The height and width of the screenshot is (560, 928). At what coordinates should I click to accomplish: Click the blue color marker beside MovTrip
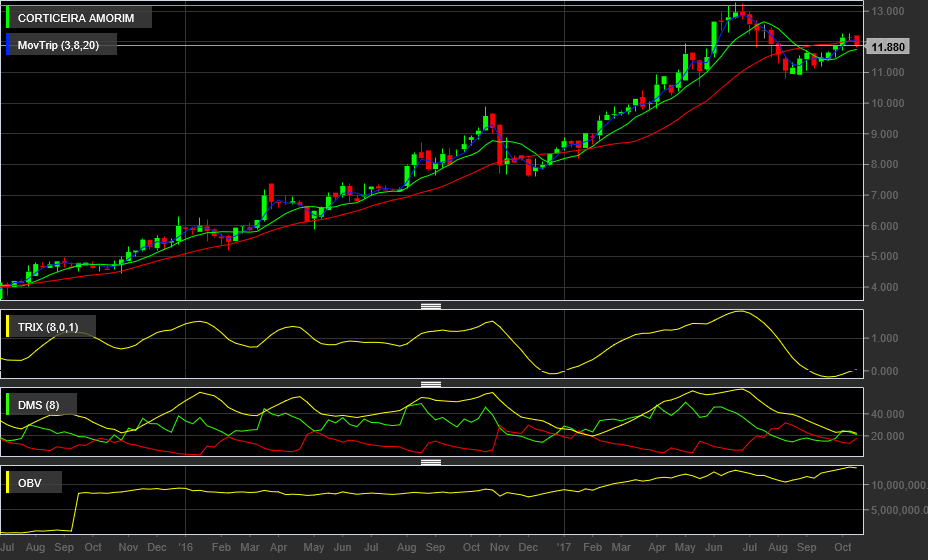click(8, 45)
